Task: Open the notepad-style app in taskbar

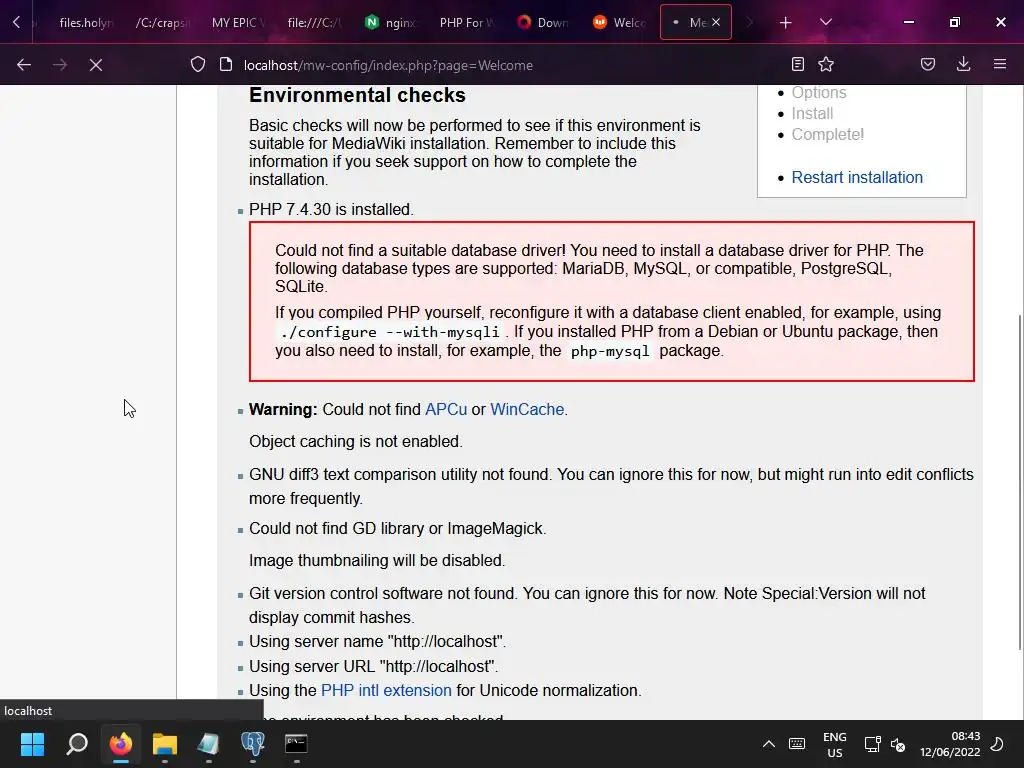Action: coord(208,744)
